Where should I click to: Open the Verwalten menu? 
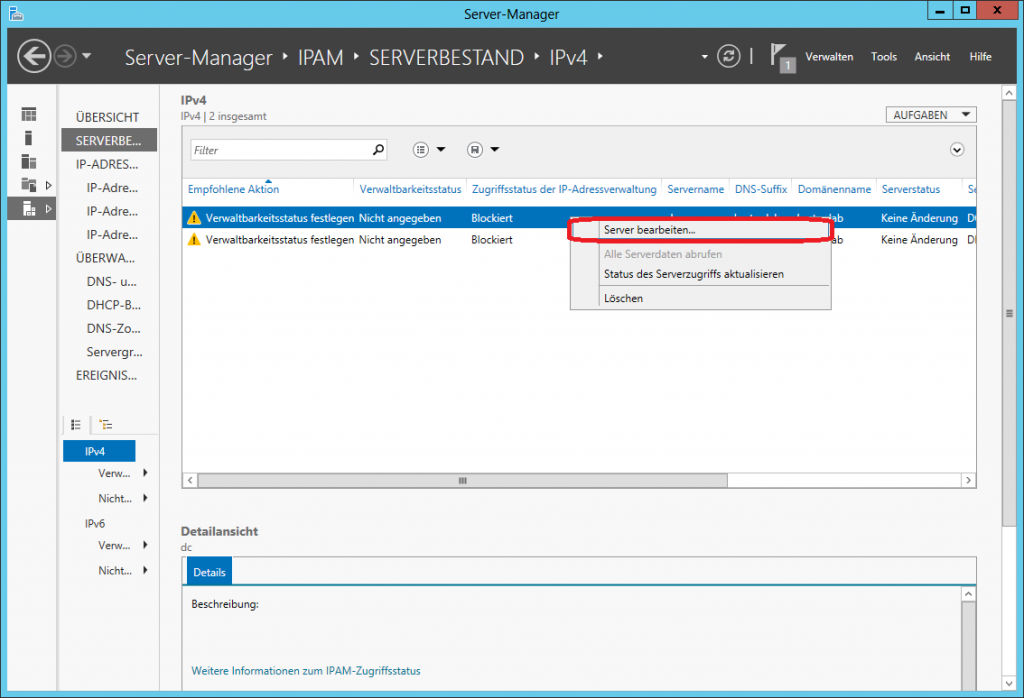click(829, 57)
